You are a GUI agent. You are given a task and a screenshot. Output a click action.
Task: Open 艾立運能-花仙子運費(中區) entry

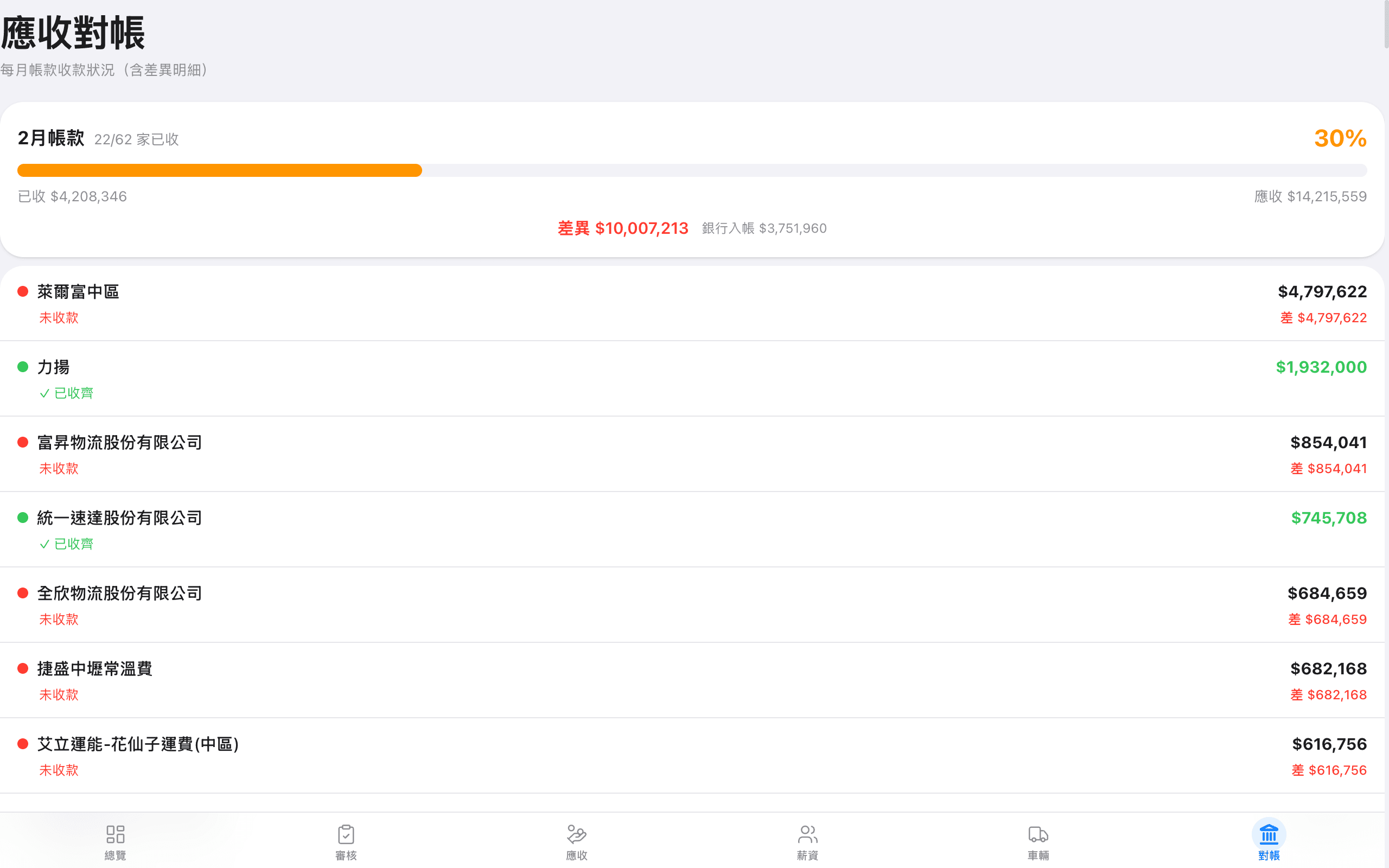[138, 744]
